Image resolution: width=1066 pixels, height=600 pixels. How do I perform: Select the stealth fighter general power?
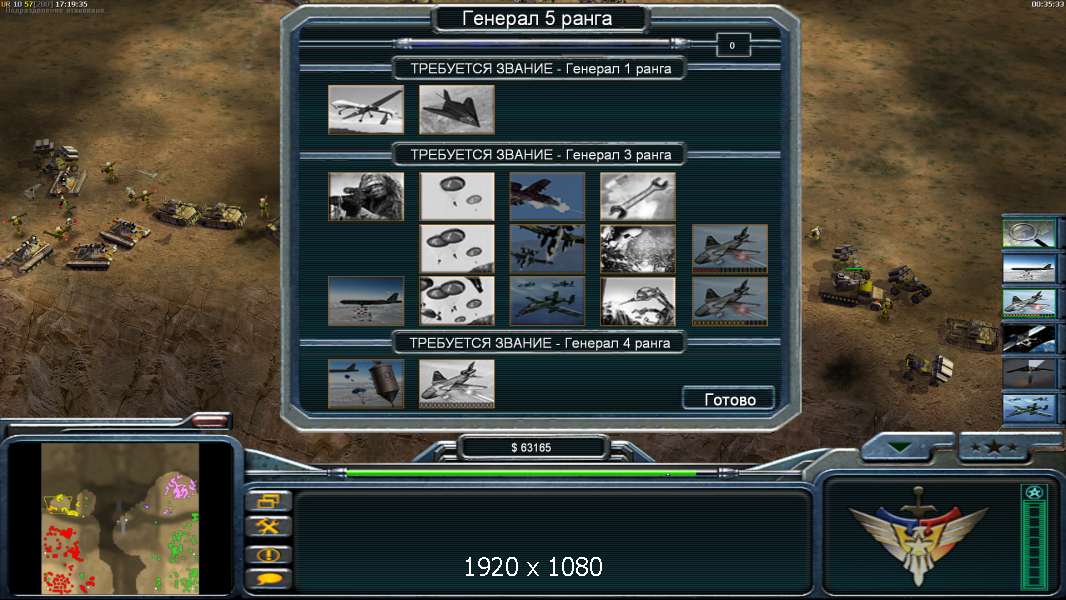click(x=457, y=109)
